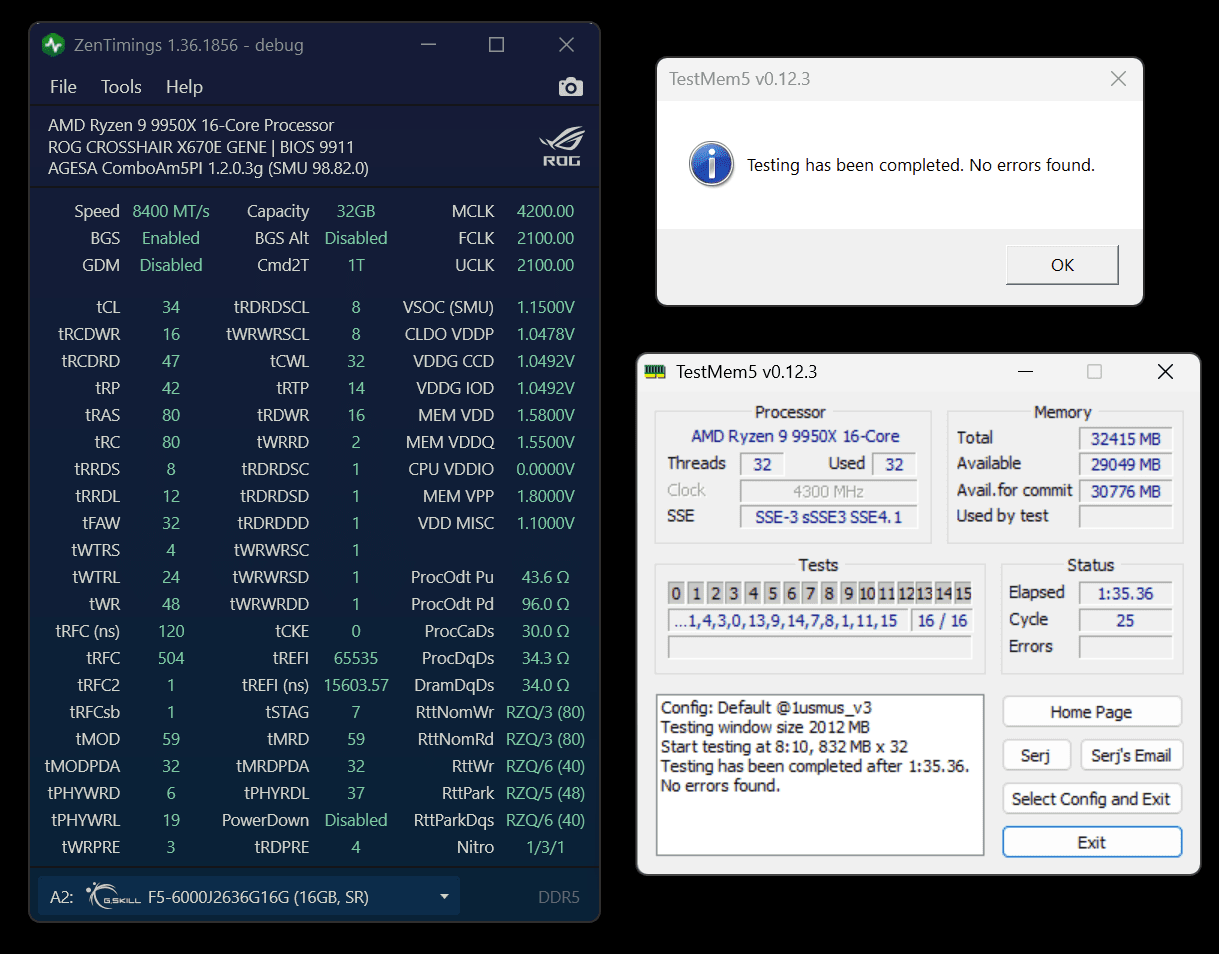Maximize the ZenTimings window
Screen dimensions: 1219x954
pos(496,45)
